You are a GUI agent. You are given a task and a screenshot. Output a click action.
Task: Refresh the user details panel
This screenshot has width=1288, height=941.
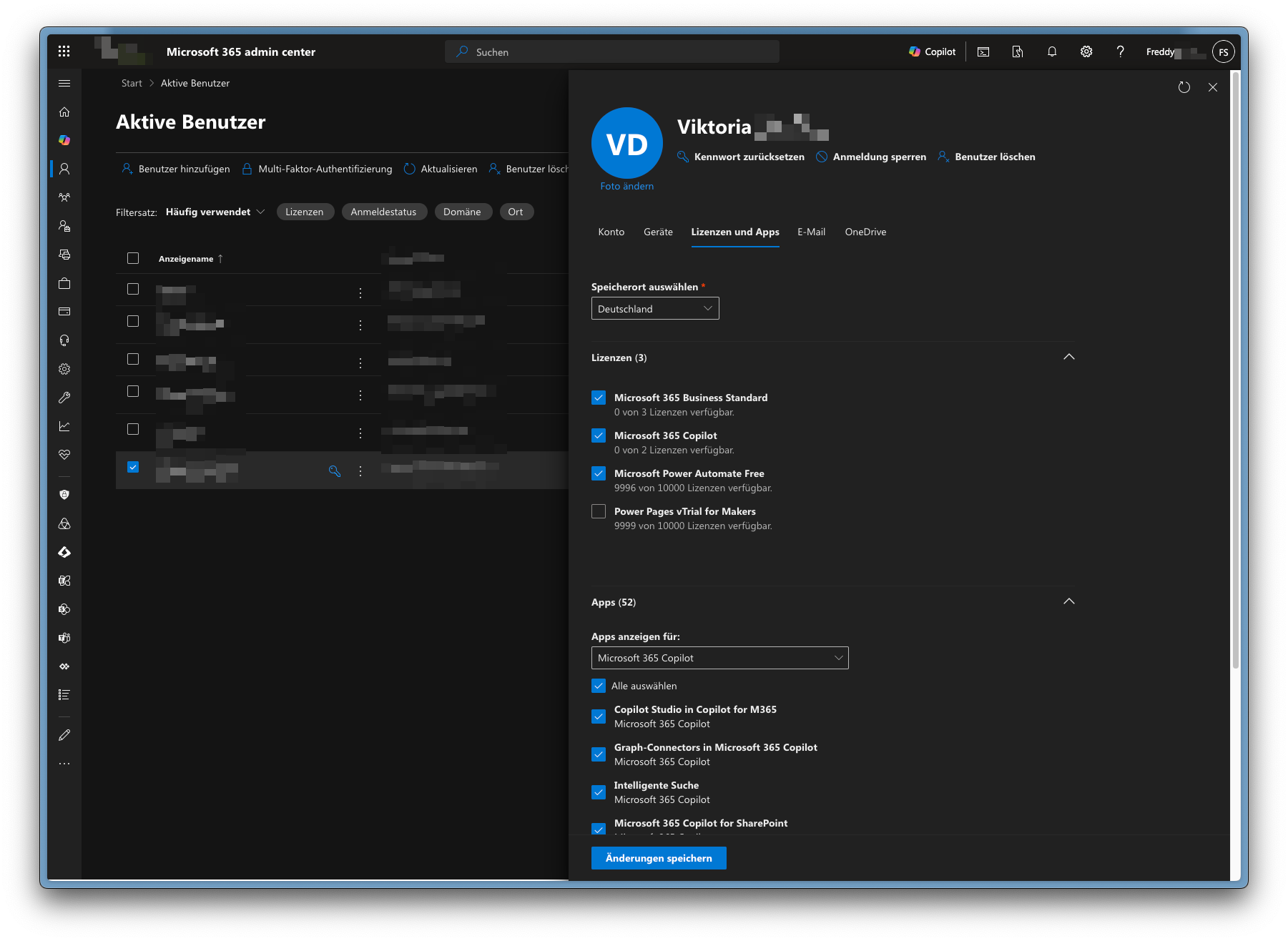(1184, 87)
